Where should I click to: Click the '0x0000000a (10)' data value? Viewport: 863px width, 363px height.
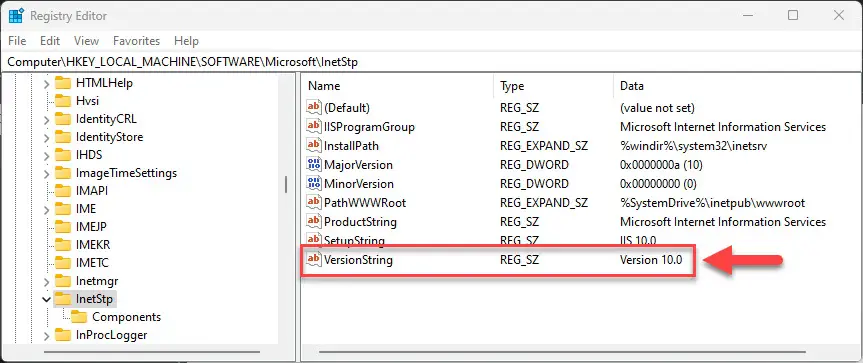[x=662, y=164]
